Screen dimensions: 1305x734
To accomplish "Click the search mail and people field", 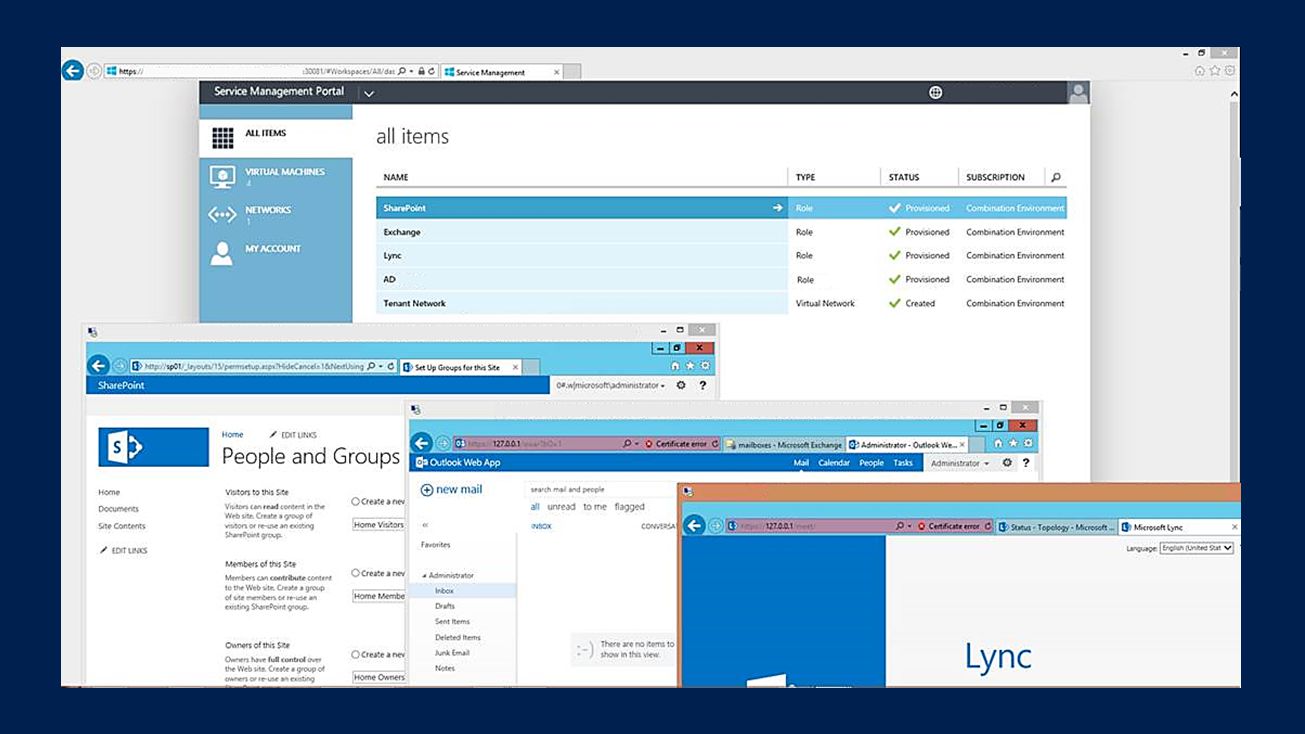I will 600,489.
